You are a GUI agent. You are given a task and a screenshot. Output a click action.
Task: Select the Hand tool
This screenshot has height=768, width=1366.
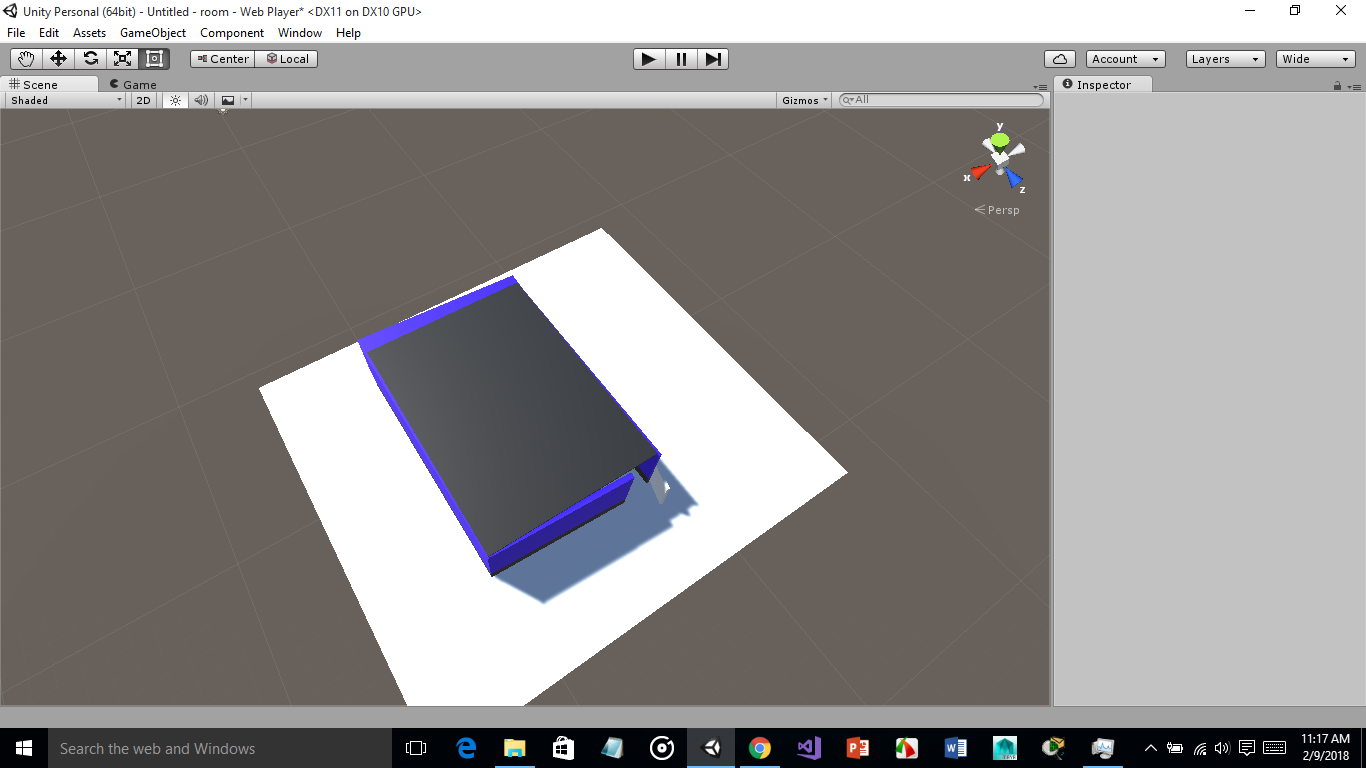[25, 59]
